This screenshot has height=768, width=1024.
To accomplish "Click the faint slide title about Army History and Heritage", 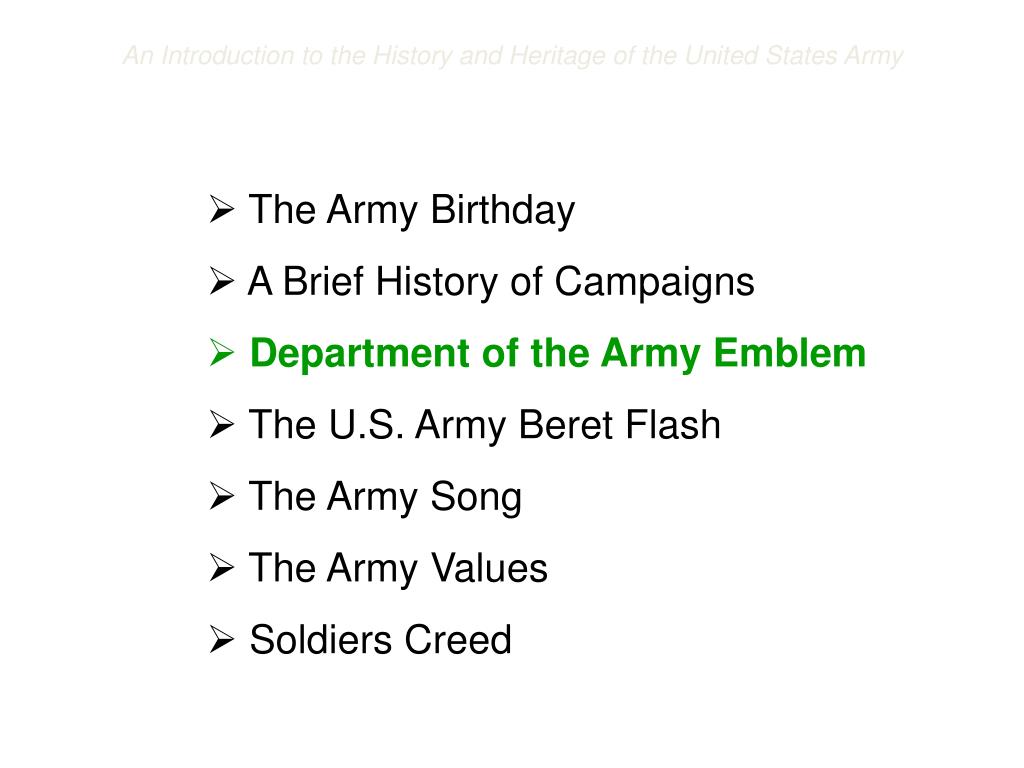I will tap(513, 56).
